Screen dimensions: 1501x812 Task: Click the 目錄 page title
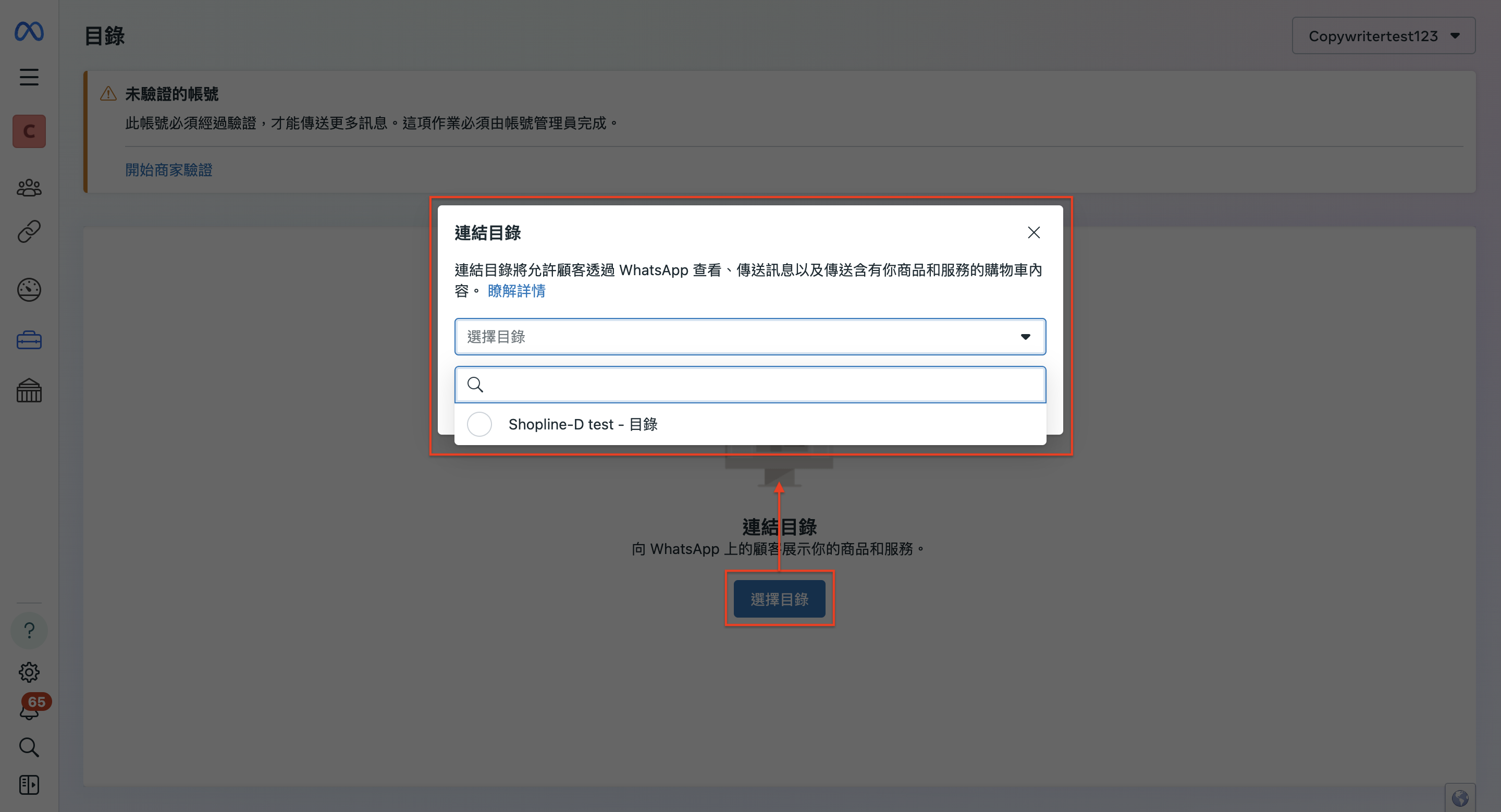coord(105,36)
